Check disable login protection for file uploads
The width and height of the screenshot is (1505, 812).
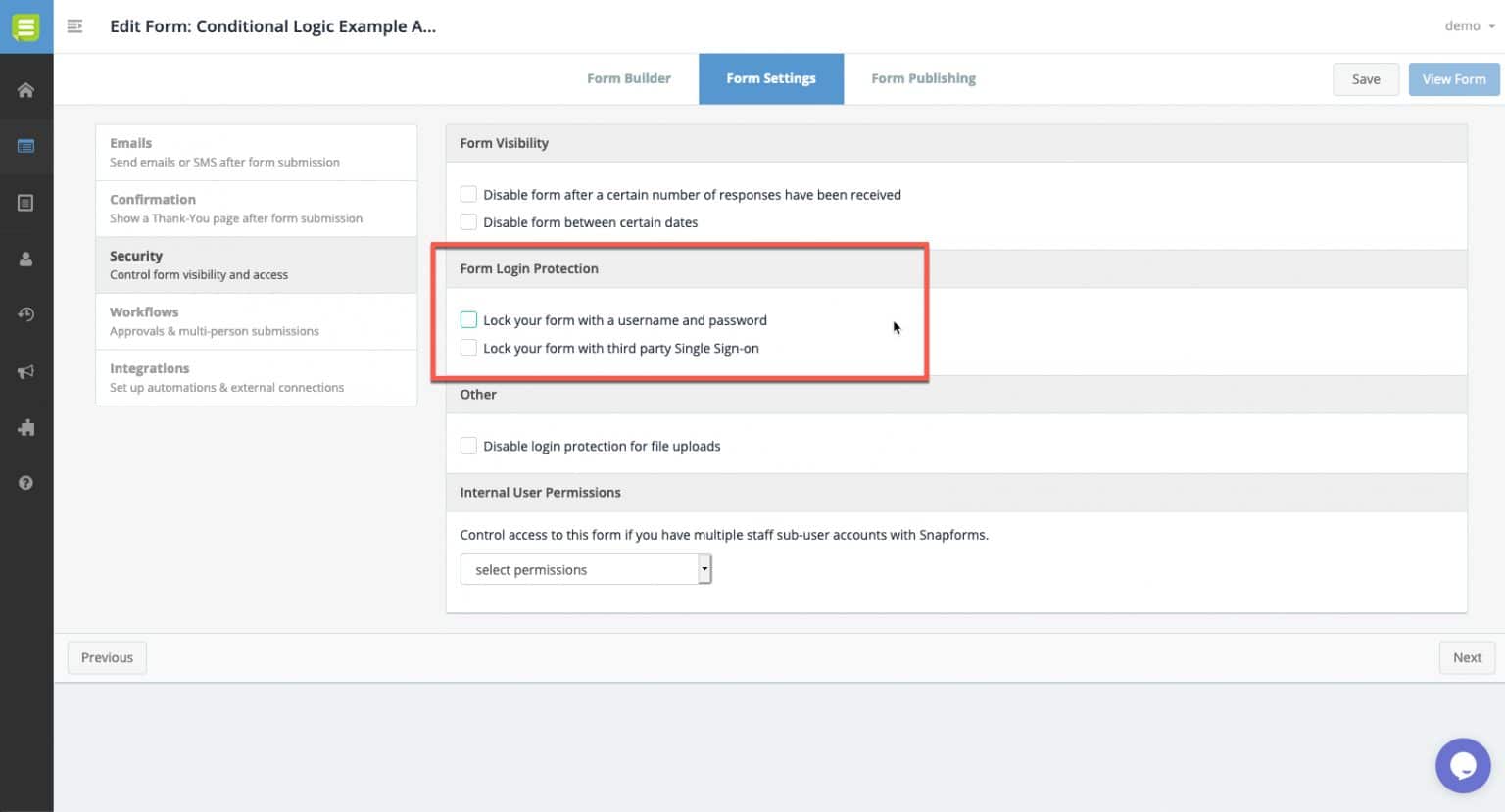tap(468, 445)
